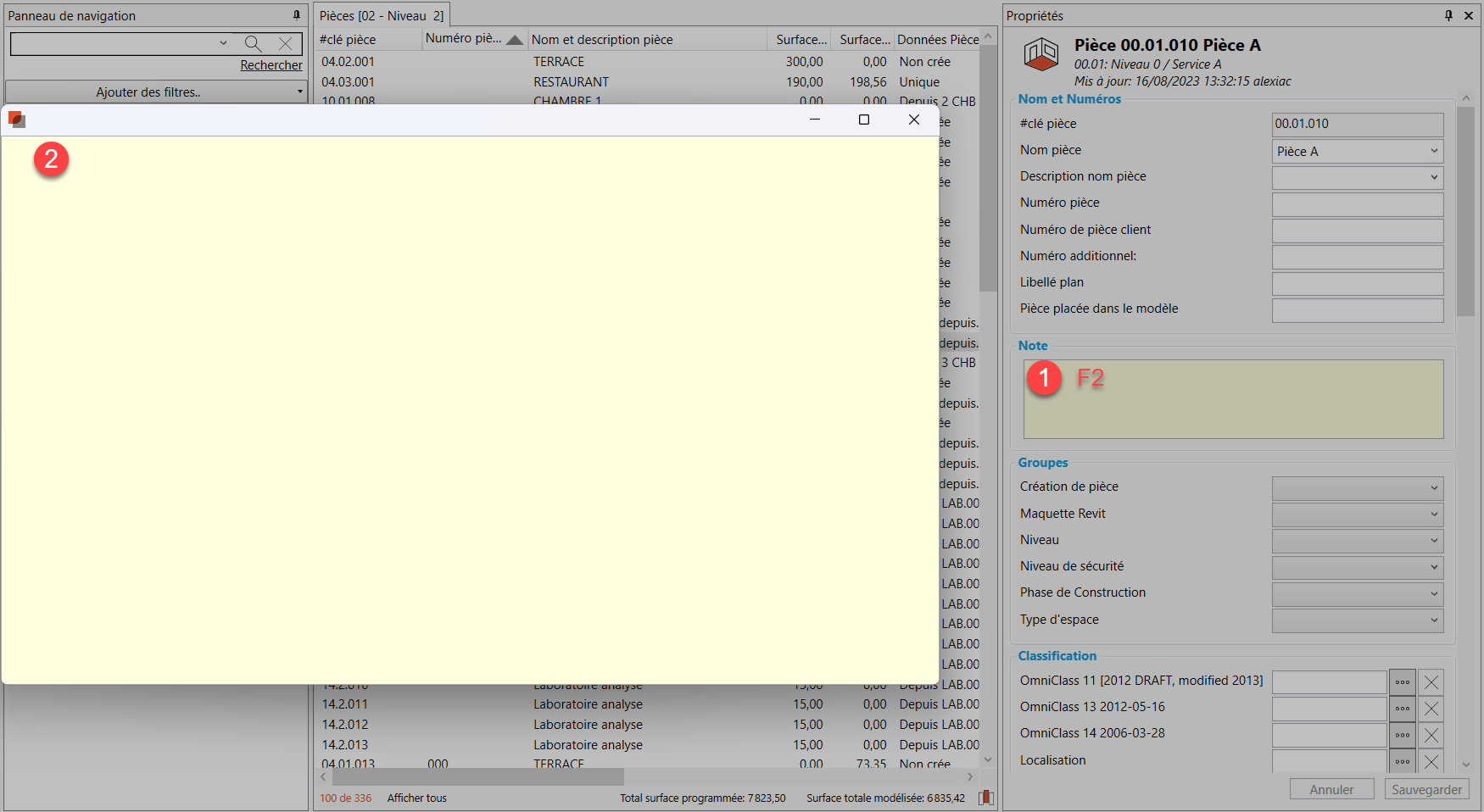Open OmniClass 11 browse ellipsis button

[x=1403, y=682]
